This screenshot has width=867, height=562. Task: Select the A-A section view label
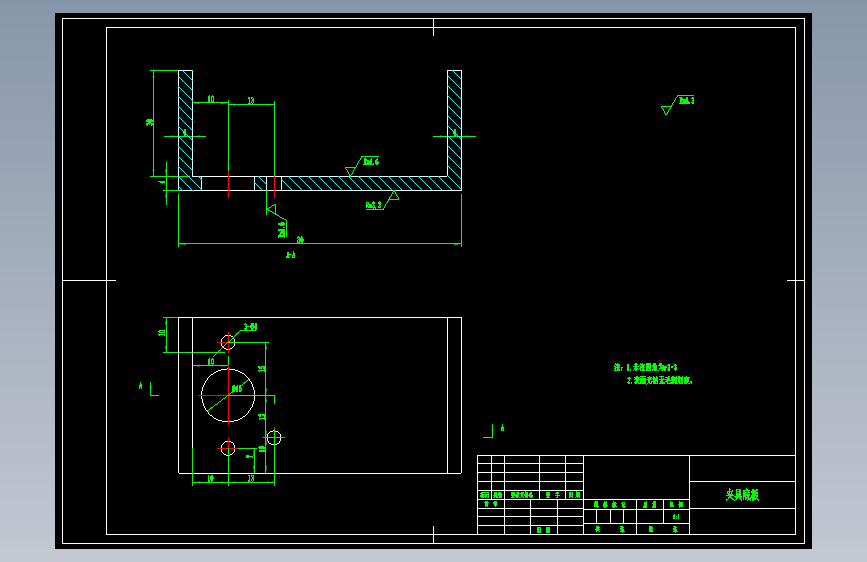pos(290,255)
